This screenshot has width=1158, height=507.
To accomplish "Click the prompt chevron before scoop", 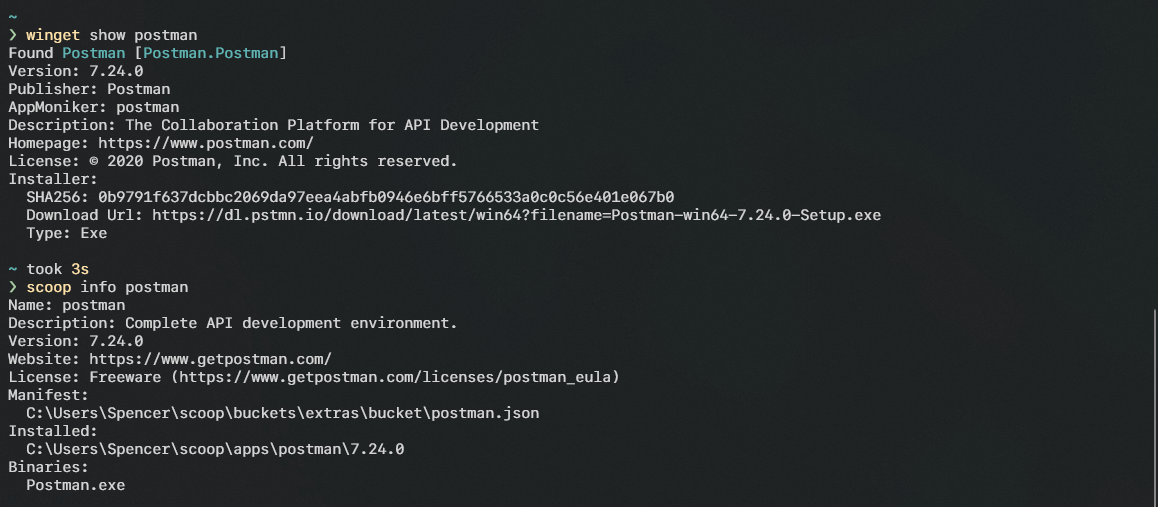I will click(13, 287).
